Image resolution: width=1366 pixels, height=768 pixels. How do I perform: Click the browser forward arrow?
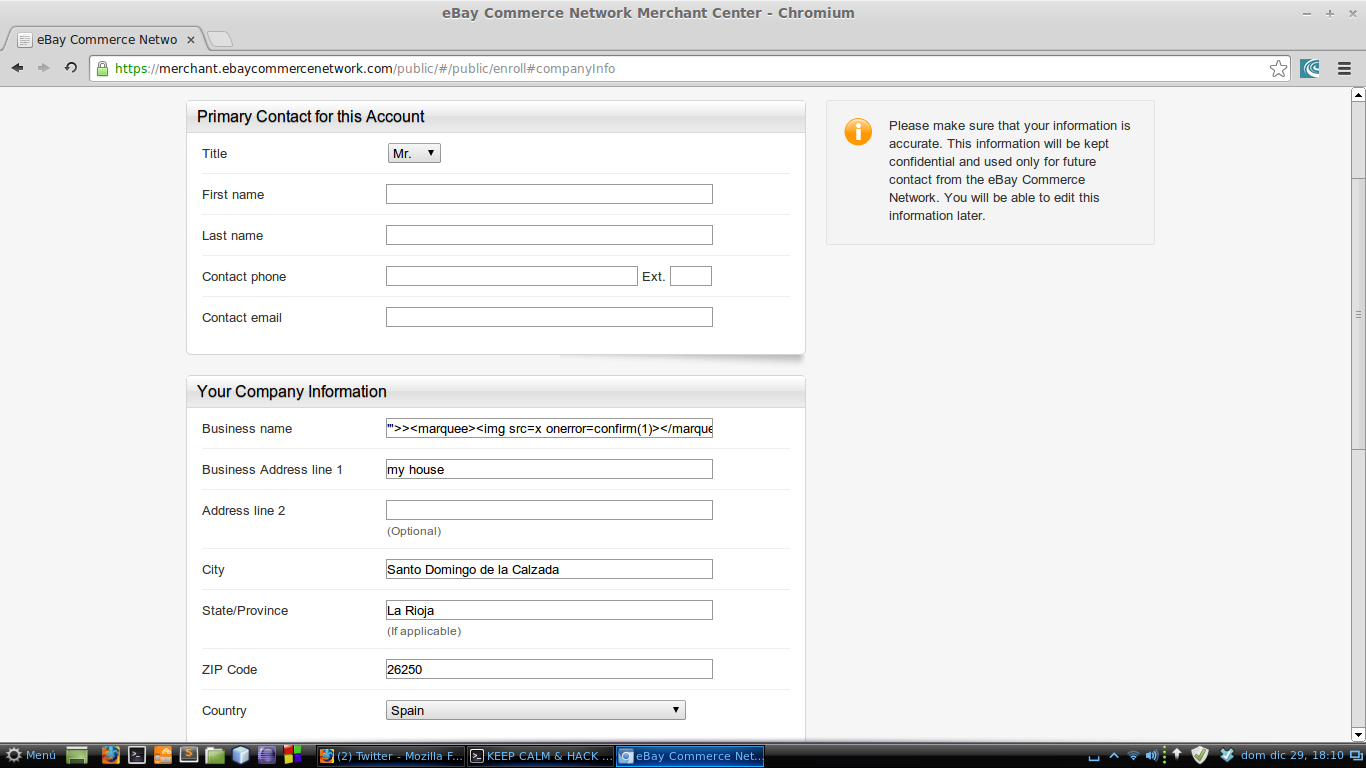(44, 68)
